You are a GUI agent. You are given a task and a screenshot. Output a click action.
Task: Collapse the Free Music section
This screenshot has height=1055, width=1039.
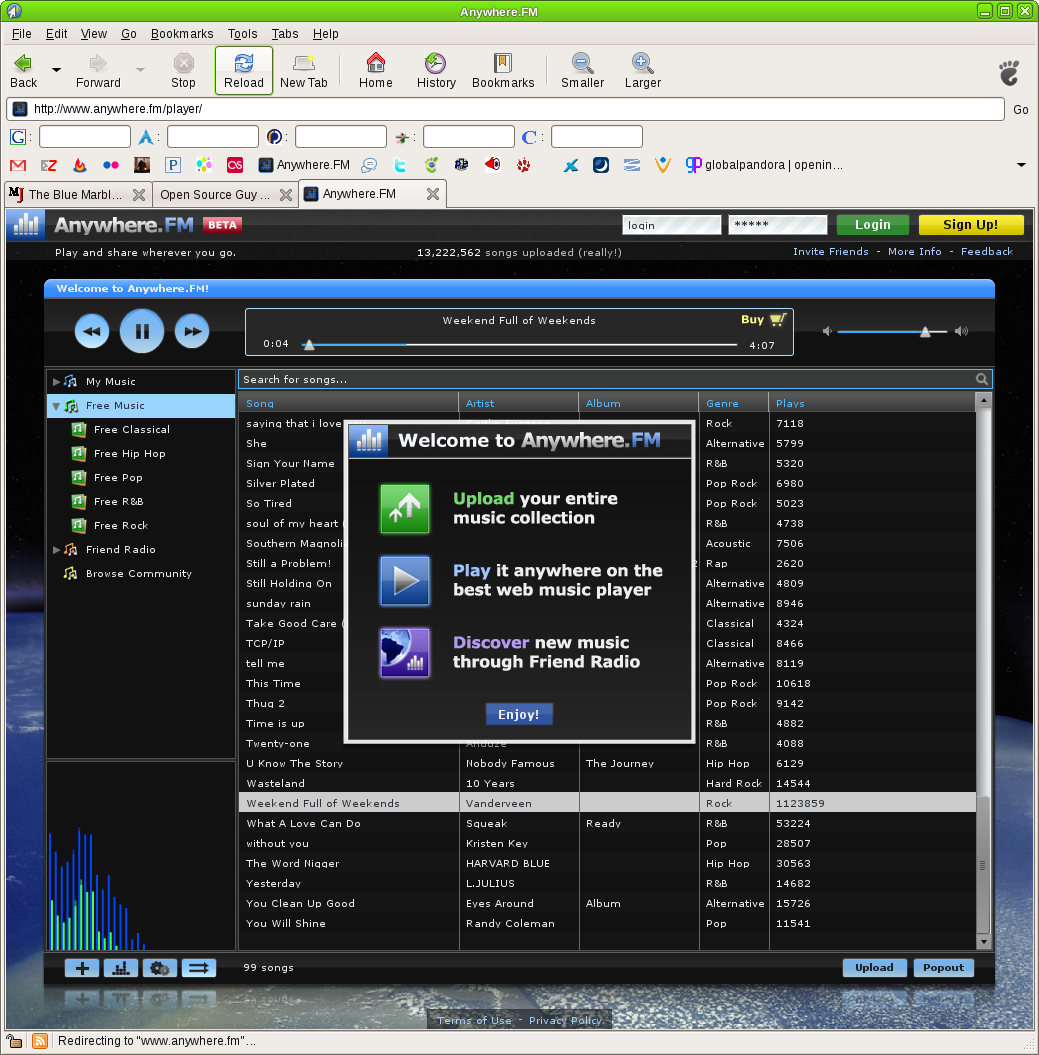[56, 406]
